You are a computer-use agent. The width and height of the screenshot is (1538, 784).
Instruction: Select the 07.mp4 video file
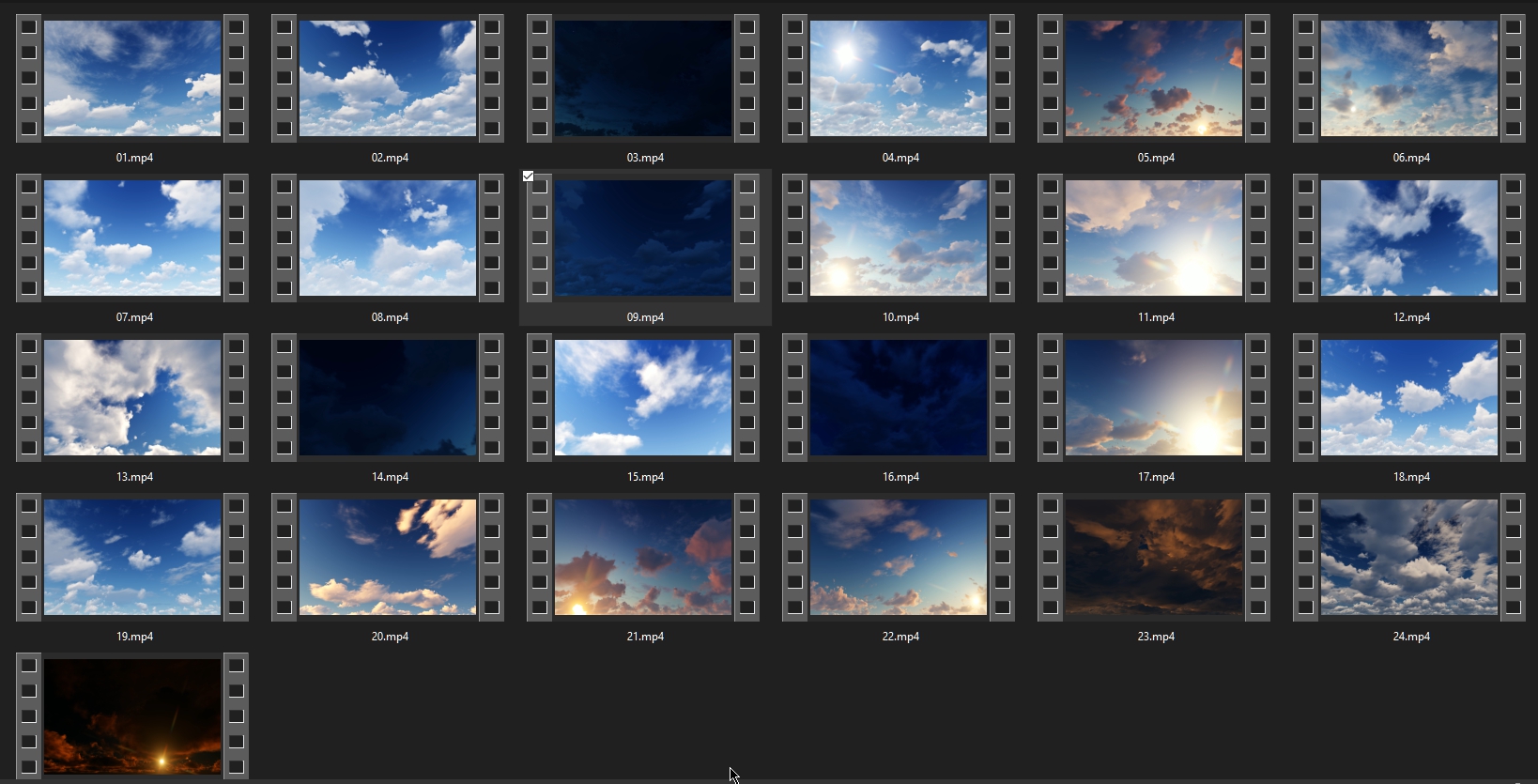tap(132, 238)
